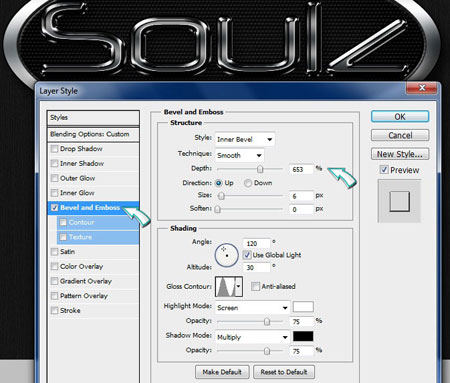The image size is (450, 383).
Task: Enable the Contour checkbox
Action: point(63,222)
